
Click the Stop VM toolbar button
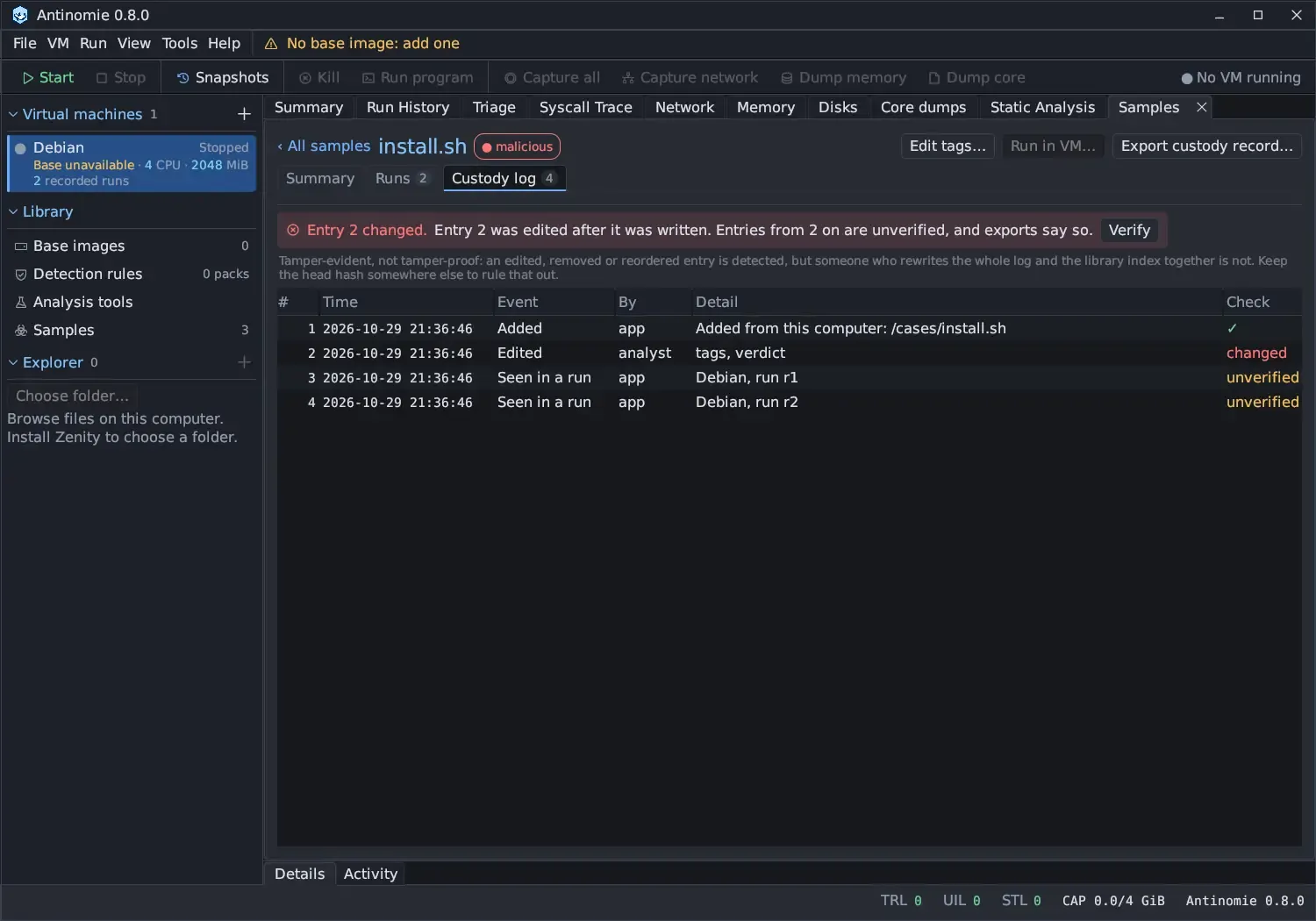(x=121, y=77)
